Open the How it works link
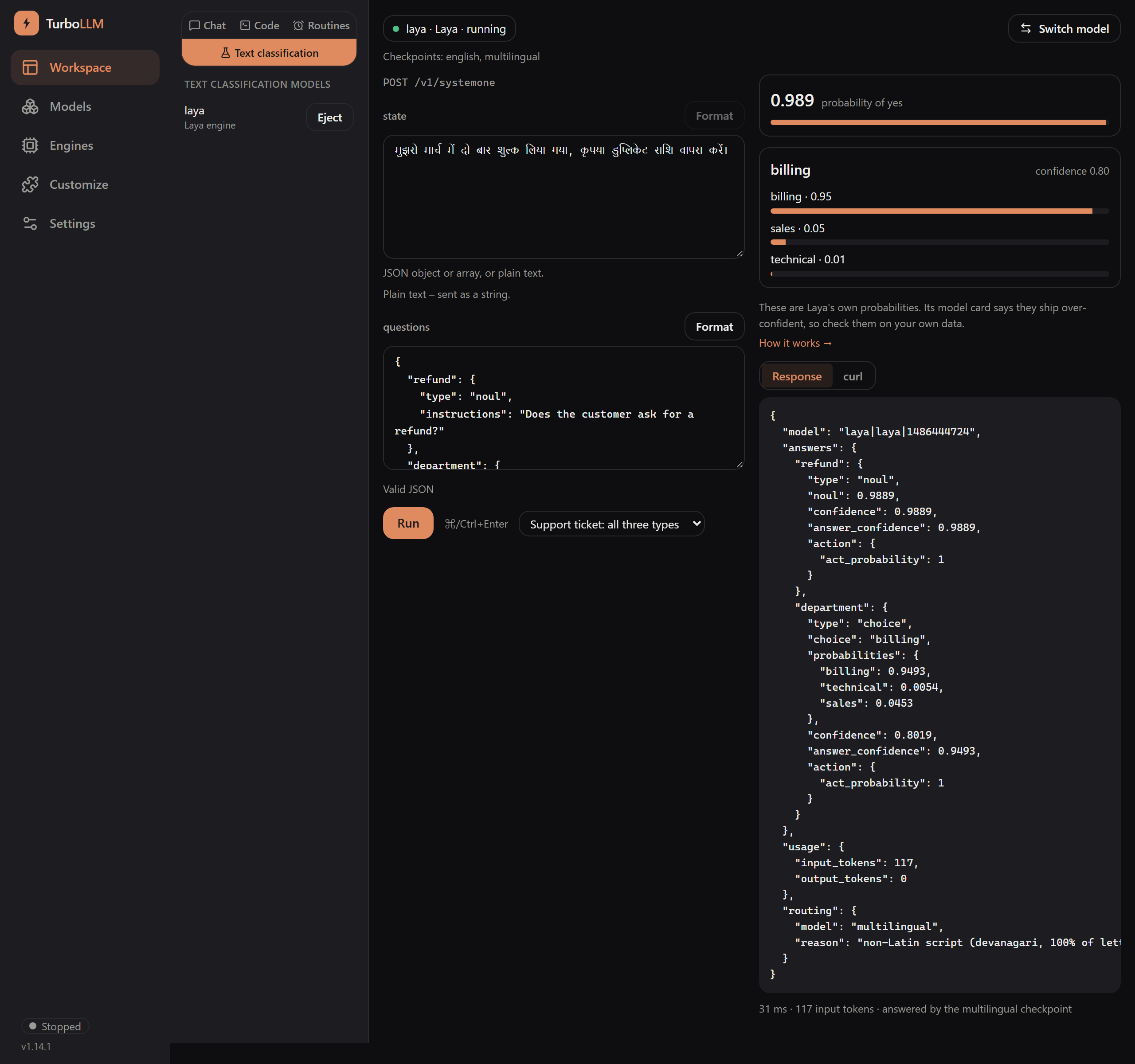Viewport: 1135px width, 1064px height. click(795, 343)
